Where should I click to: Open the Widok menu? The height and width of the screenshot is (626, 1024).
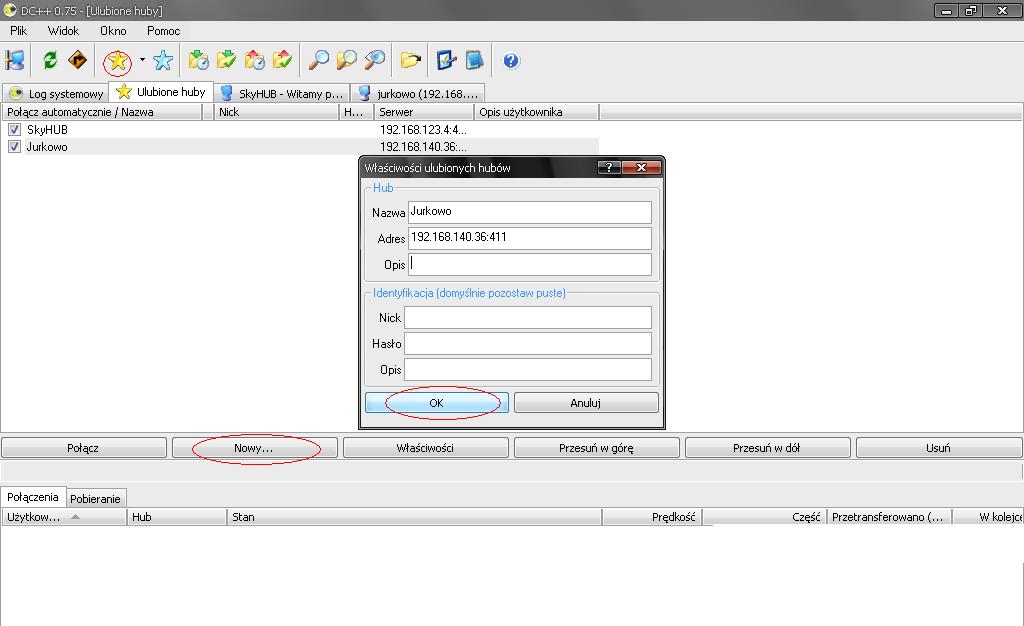tap(63, 31)
